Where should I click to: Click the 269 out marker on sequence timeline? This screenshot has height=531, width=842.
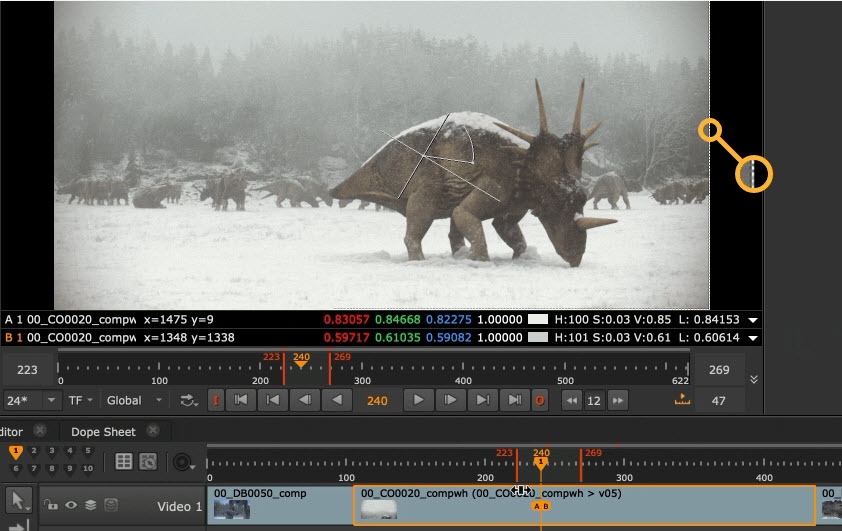point(580,465)
